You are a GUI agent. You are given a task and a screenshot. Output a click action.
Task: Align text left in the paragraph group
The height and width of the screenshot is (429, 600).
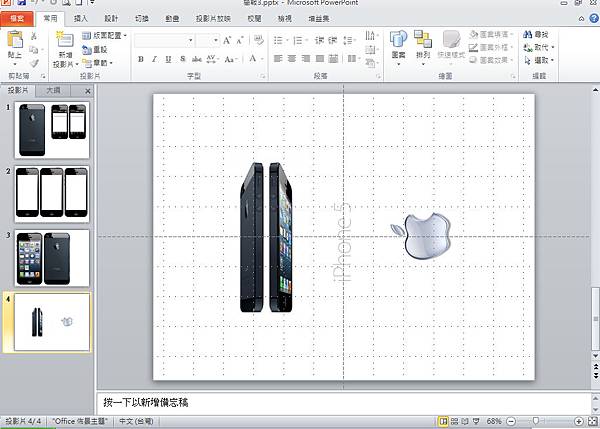(278, 59)
